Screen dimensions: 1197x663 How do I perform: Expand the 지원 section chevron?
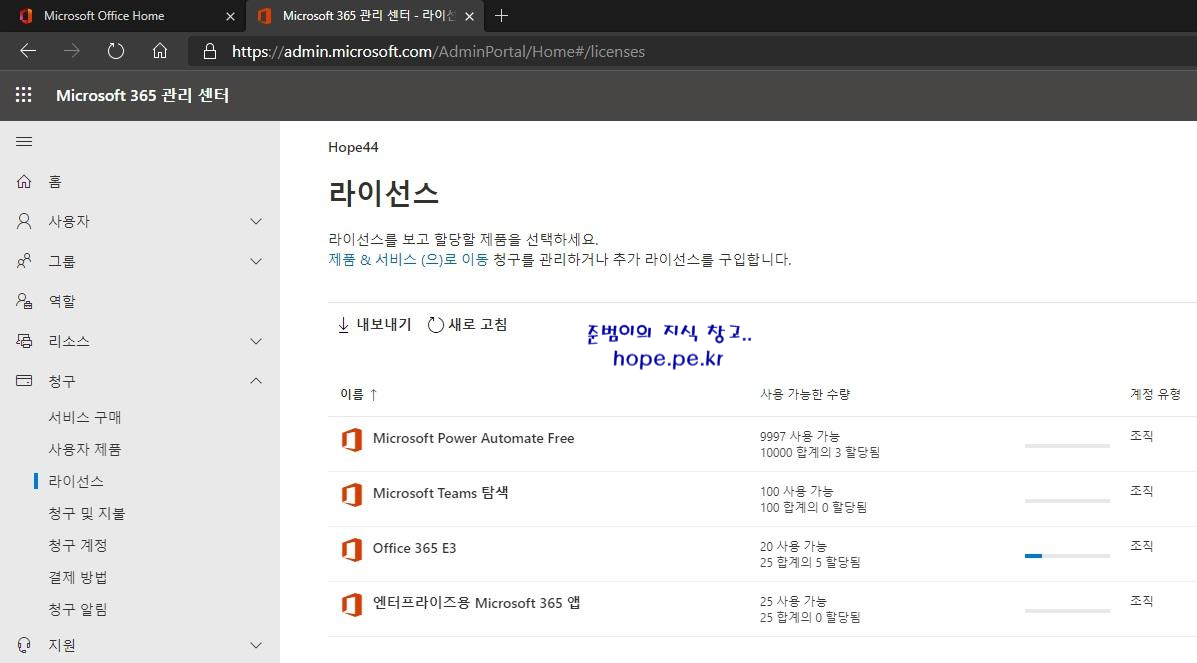pyautogui.click(x=256, y=645)
